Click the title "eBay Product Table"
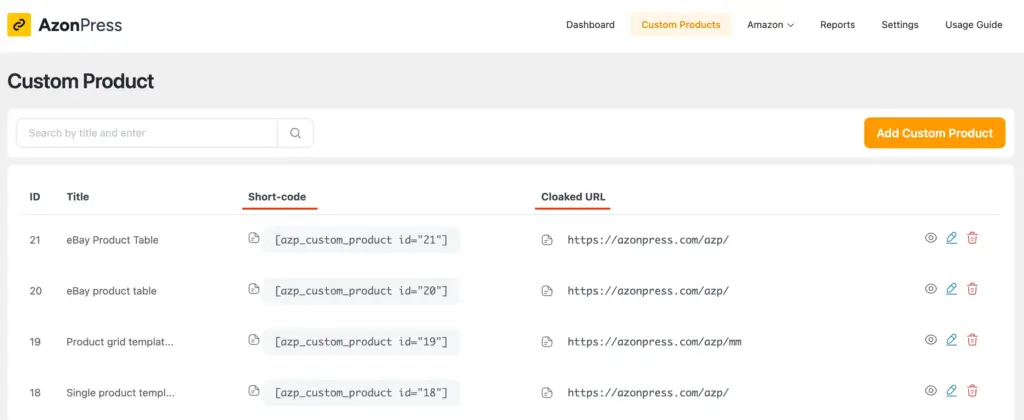 (112, 240)
